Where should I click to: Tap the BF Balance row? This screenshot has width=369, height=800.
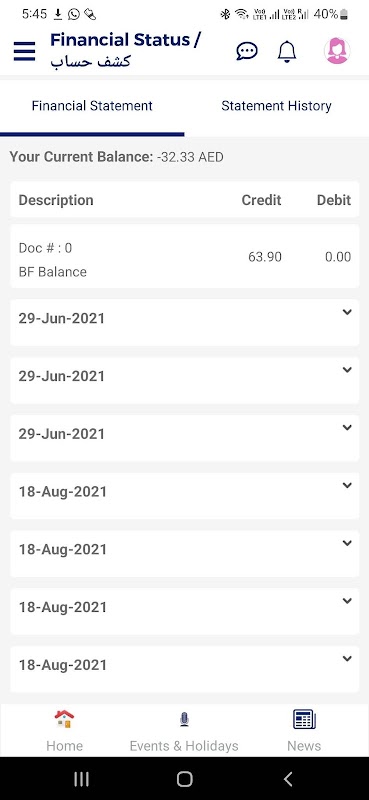click(x=184, y=259)
